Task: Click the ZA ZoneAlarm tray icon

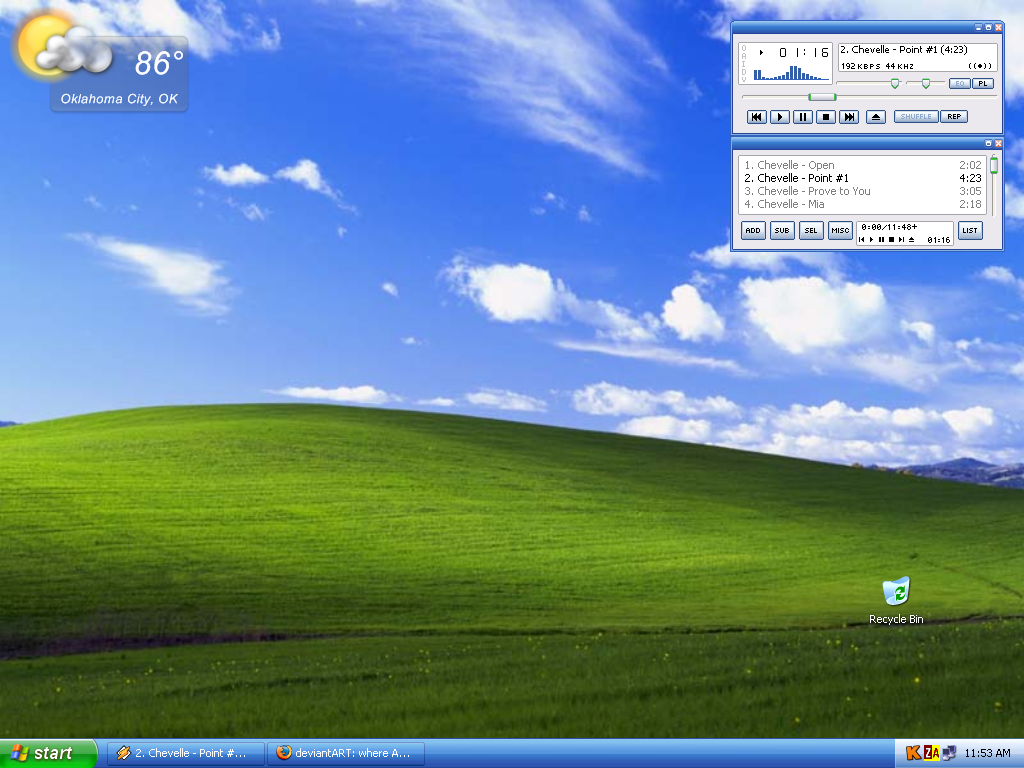Action: point(932,753)
